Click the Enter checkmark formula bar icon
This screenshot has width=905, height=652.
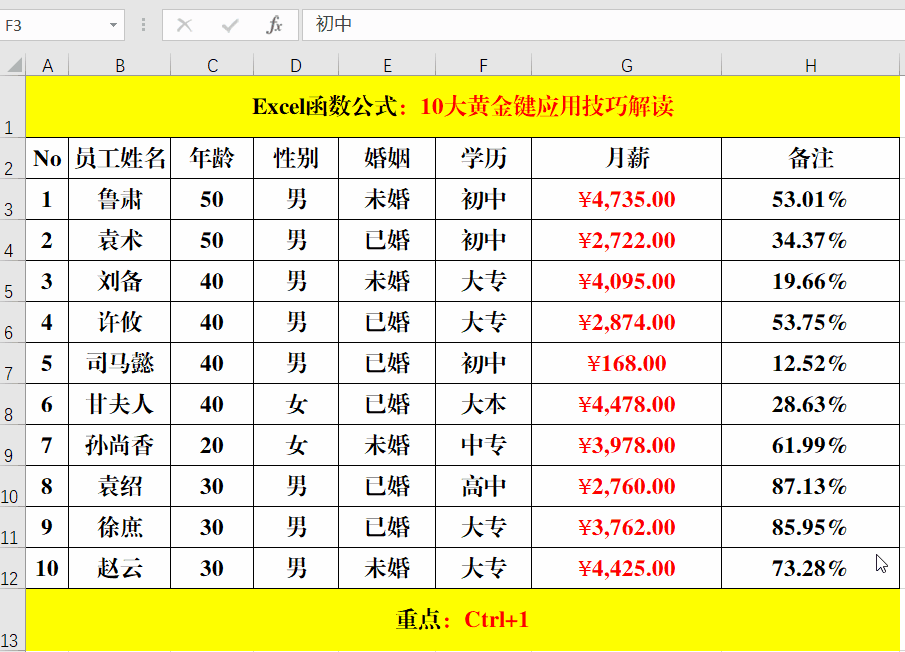(230, 25)
